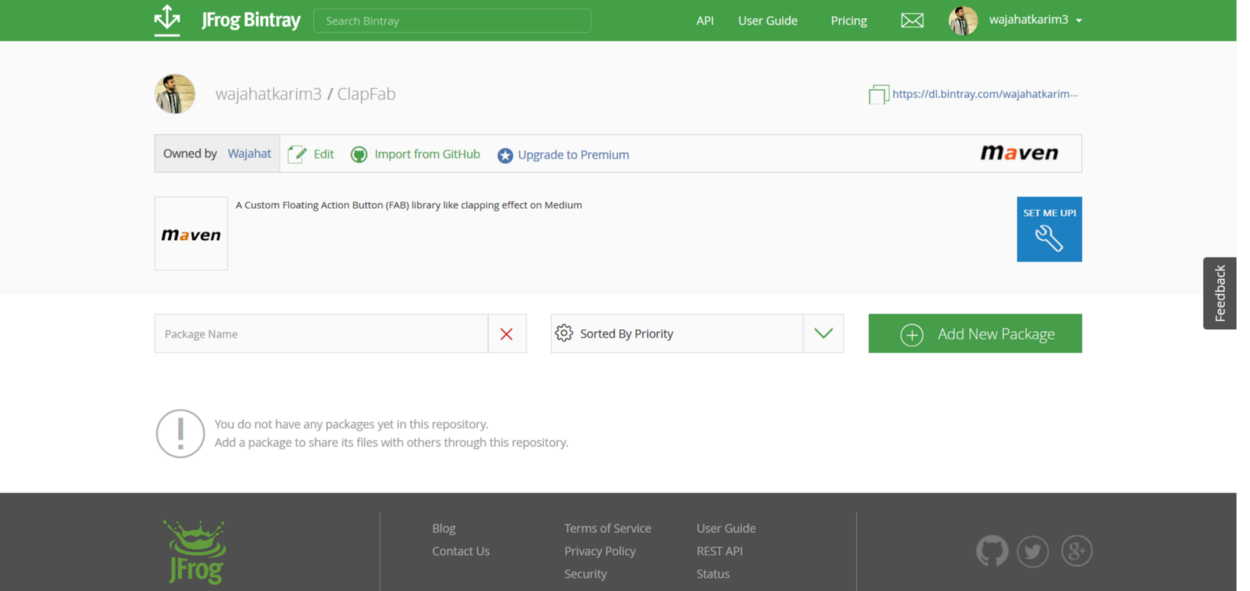Viewport: 1250px width, 591px height.
Task: Click ClapFab in the breadcrumb
Action: point(366,94)
